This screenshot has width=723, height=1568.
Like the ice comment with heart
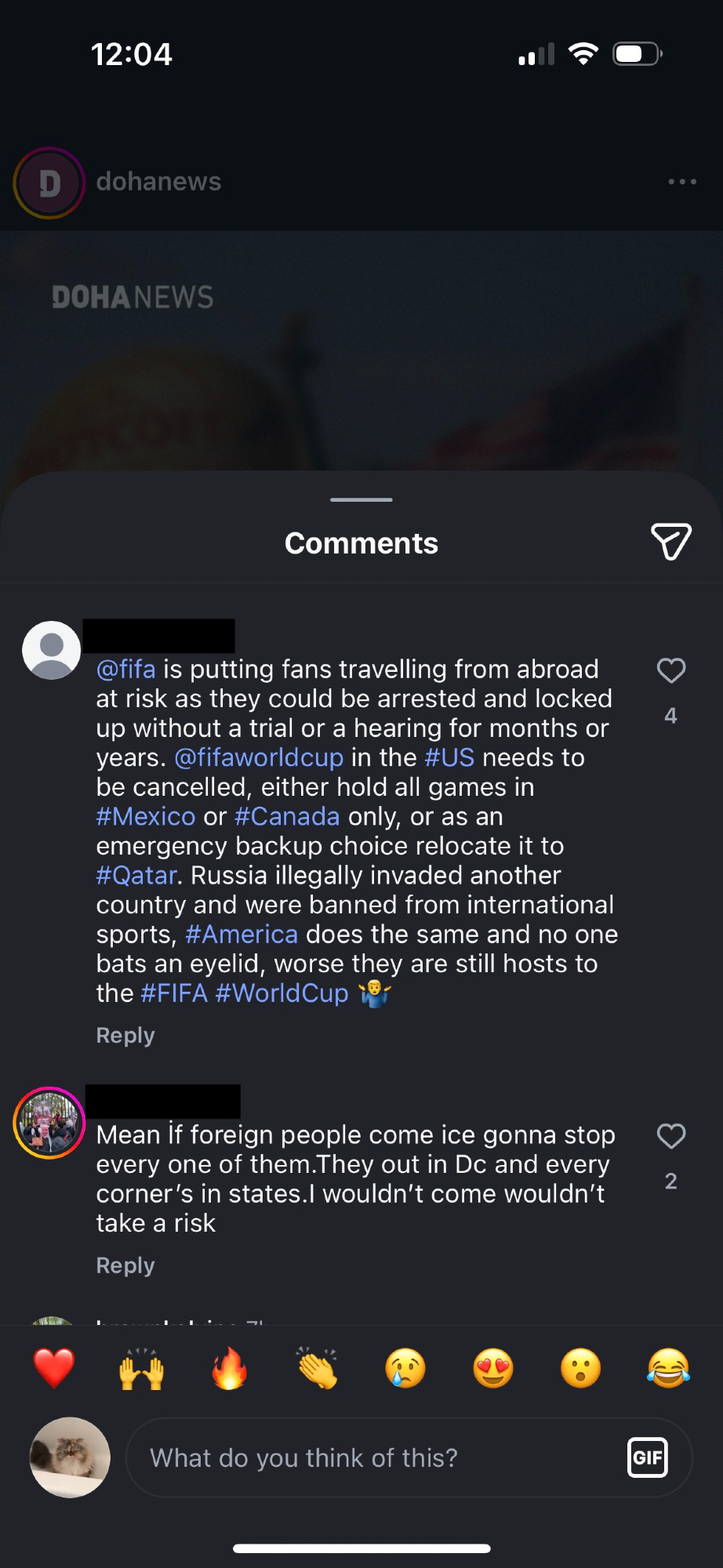click(670, 1136)
